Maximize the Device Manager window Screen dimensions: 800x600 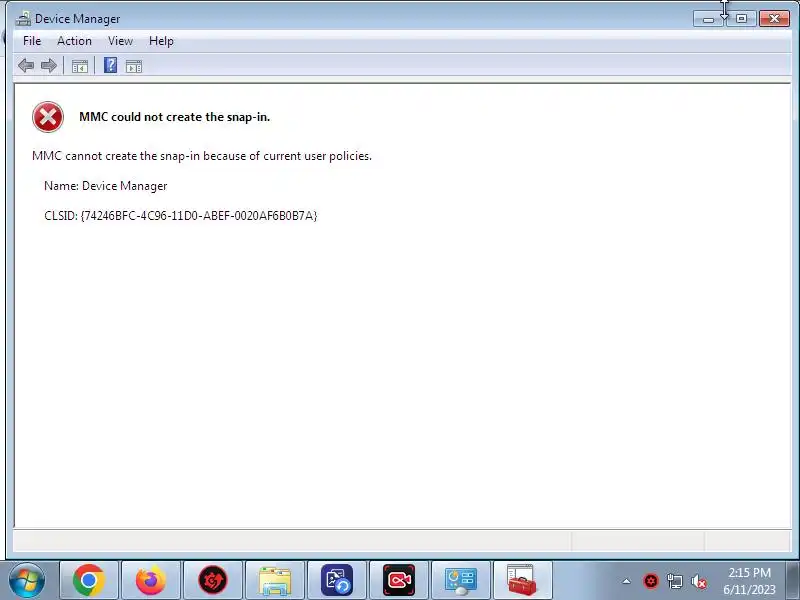[x=741, y=19]
